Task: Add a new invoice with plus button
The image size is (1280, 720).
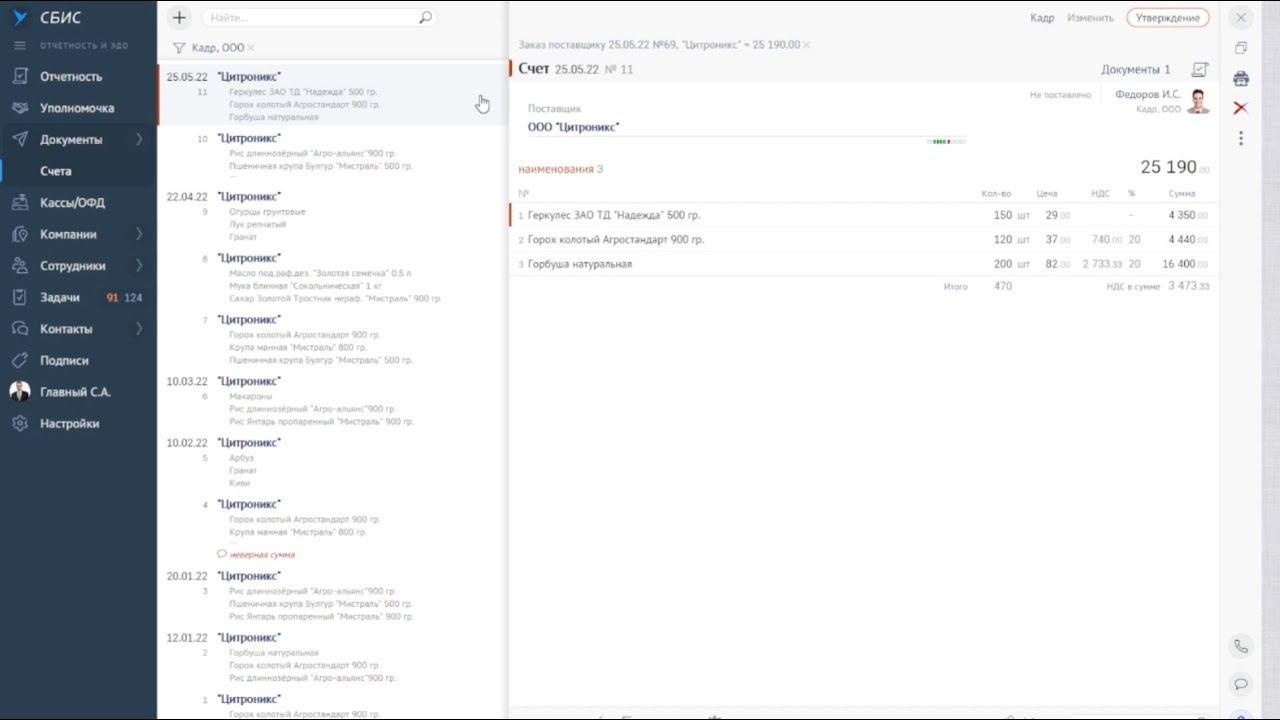Action: [x=179, y=17]
